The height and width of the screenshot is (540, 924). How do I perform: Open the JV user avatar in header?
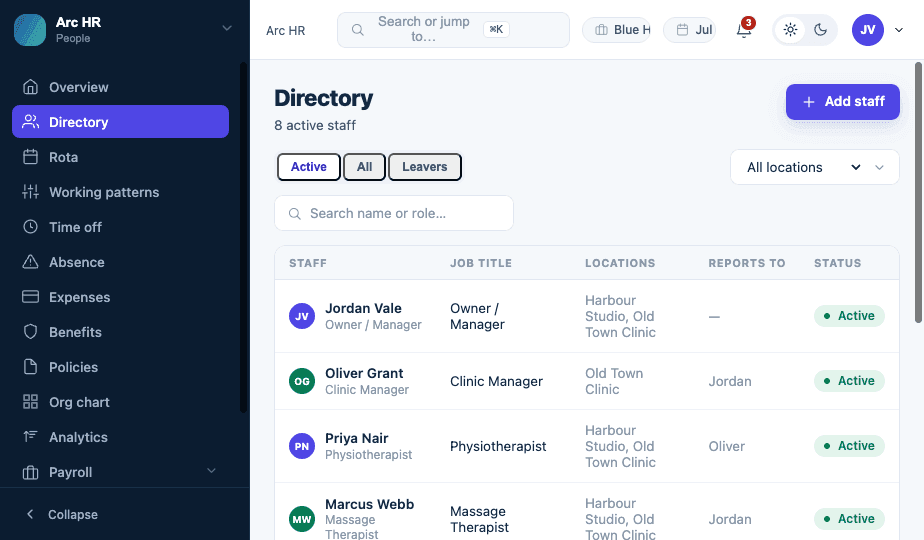click(x=868, y=29)
